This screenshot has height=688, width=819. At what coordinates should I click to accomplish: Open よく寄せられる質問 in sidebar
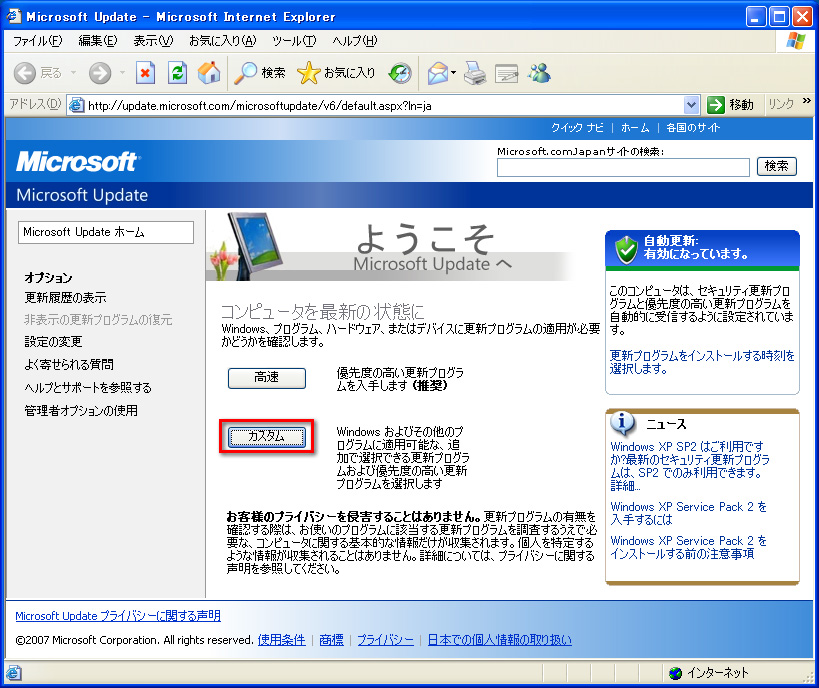coord(69,364)
